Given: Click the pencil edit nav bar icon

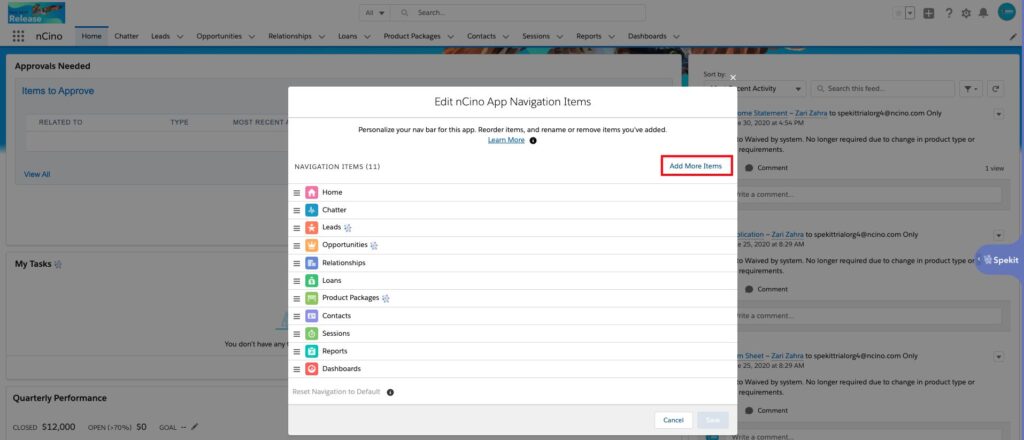Looking at the screenshot, I should tap(1013, 37).
